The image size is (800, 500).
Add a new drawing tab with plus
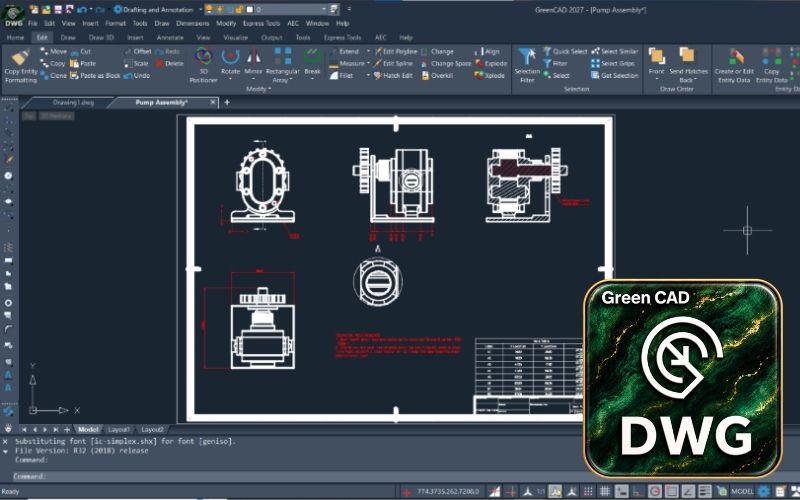227,103
